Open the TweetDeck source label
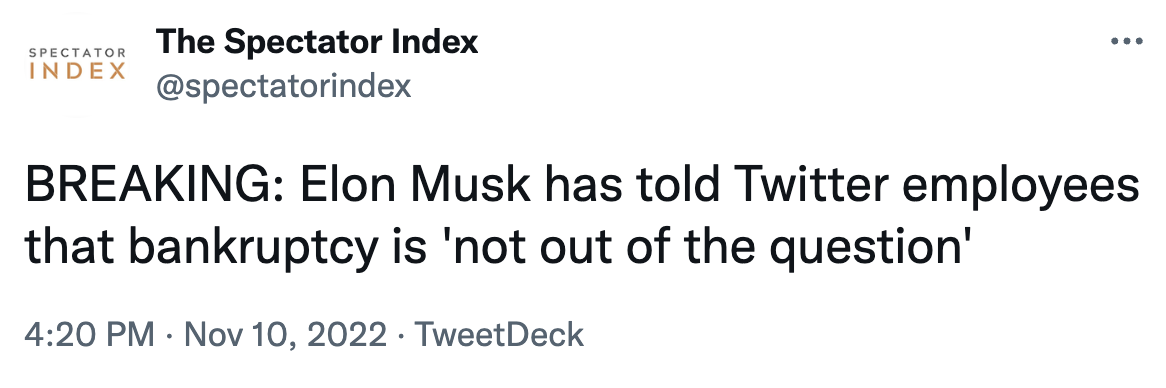The width and height of the screenshot is (1166, 388). click(499, 335)
